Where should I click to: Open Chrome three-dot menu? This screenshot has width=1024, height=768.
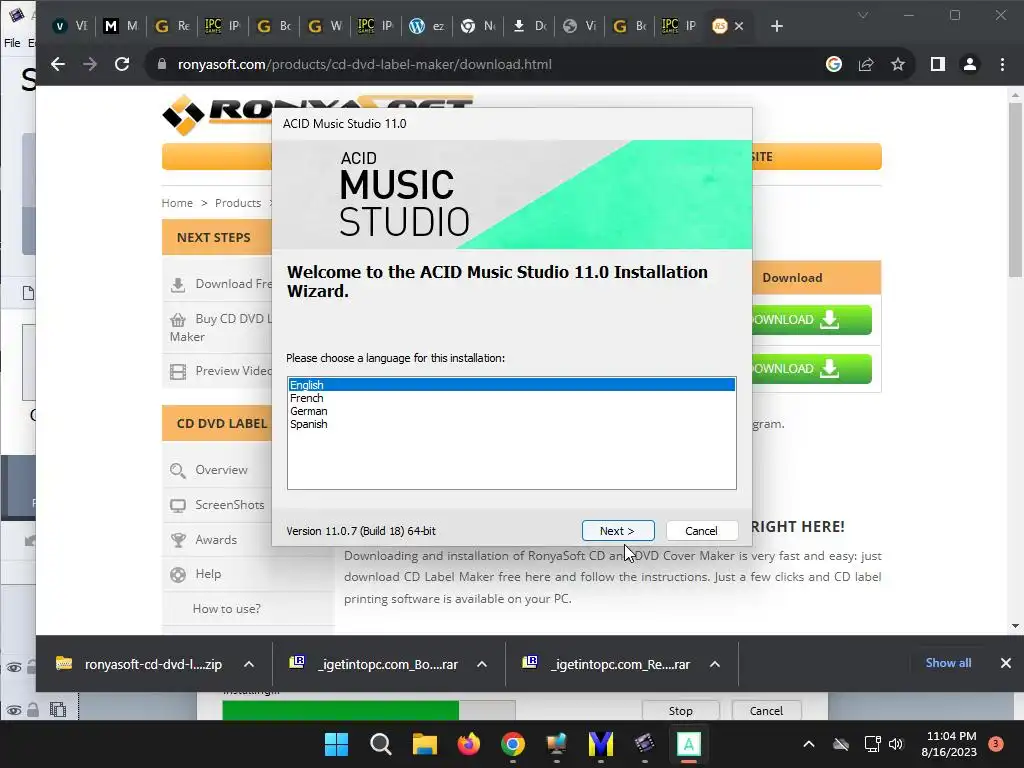point(1002,64)
